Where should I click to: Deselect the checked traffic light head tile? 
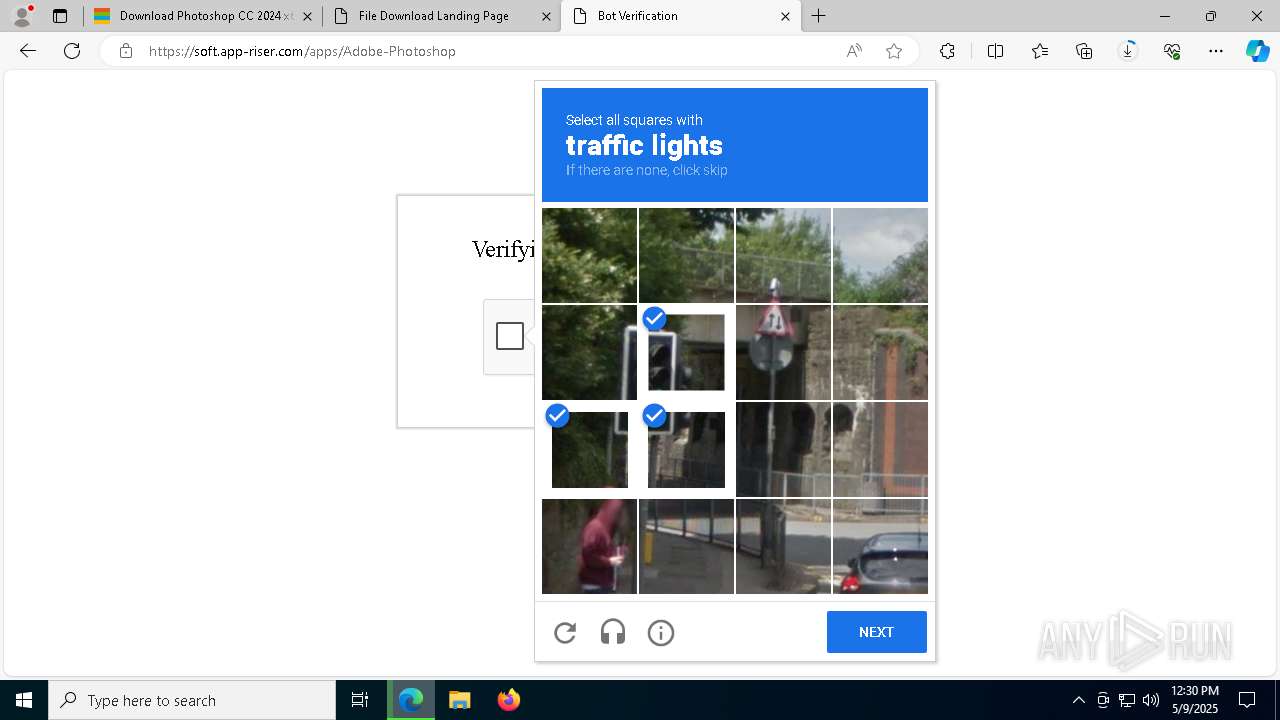(x=686, y=352)
